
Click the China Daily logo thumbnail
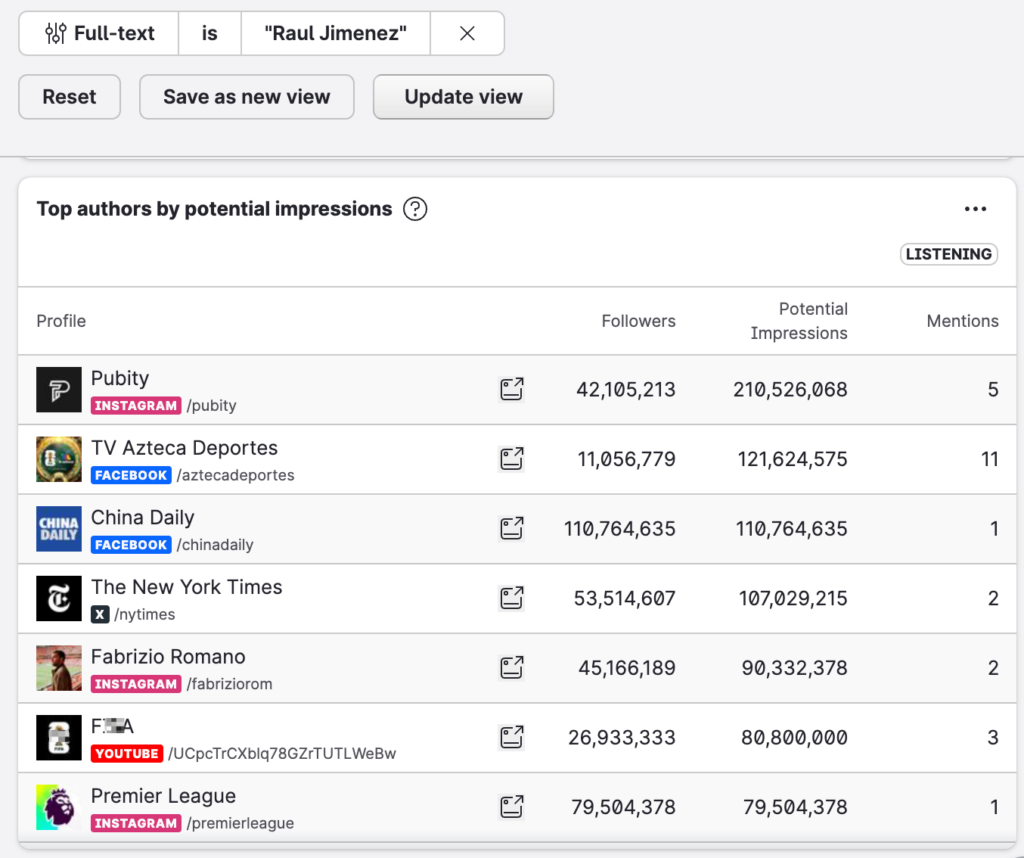click(x=59, y=529)
